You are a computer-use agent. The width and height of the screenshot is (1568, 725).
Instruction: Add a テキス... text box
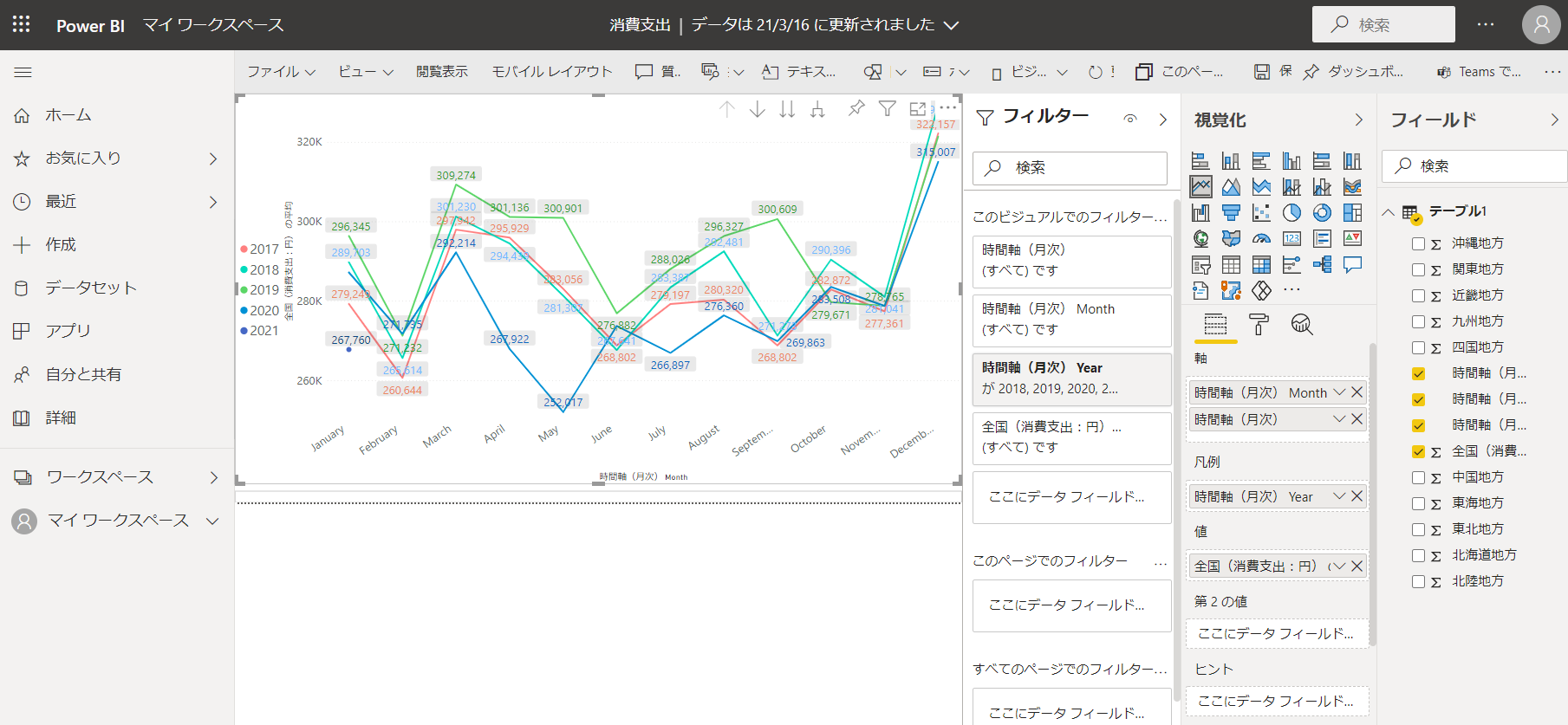(x=798, y=72)
